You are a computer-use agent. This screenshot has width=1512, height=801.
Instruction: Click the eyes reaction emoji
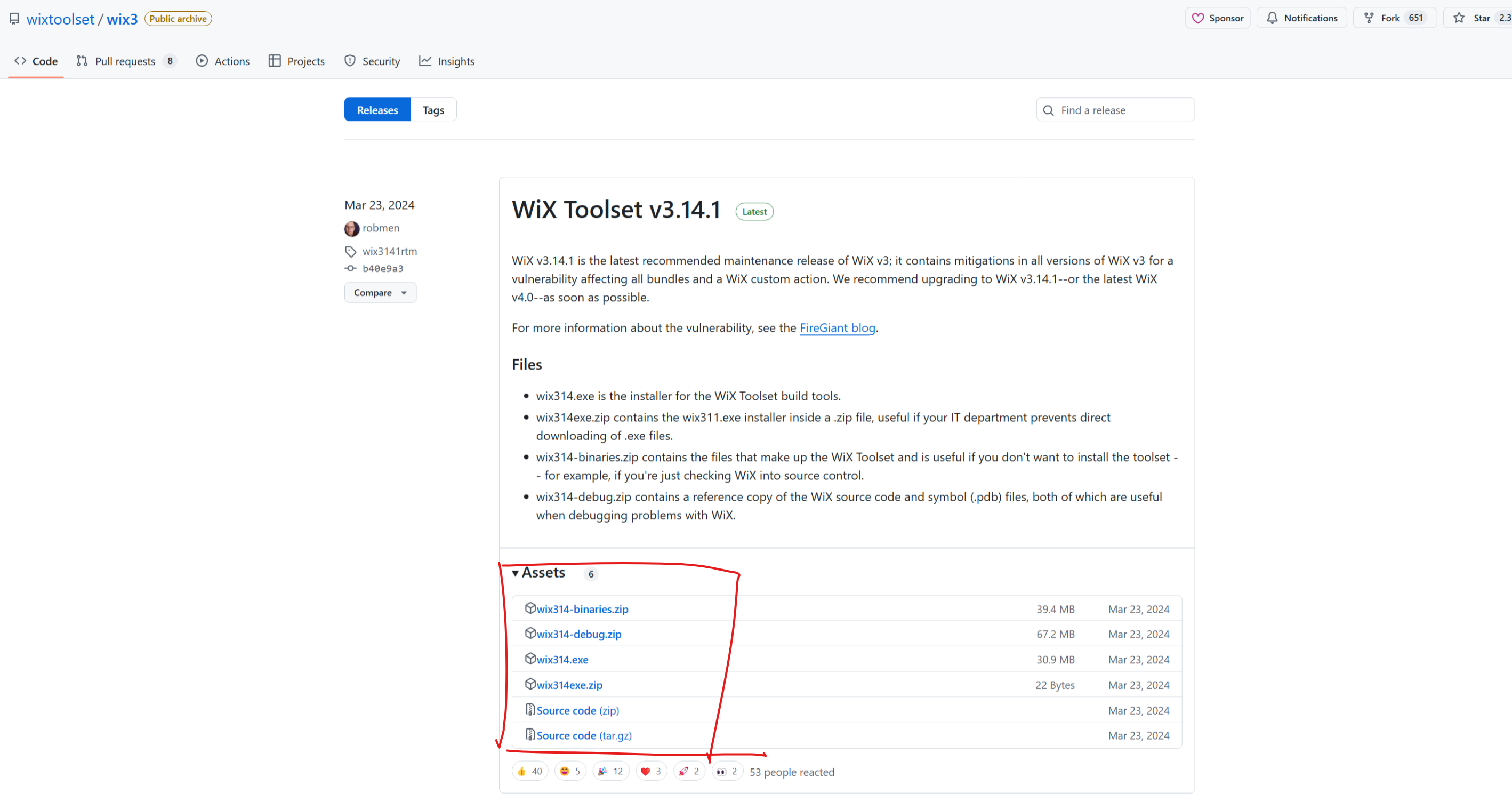(x=721, y=772)
